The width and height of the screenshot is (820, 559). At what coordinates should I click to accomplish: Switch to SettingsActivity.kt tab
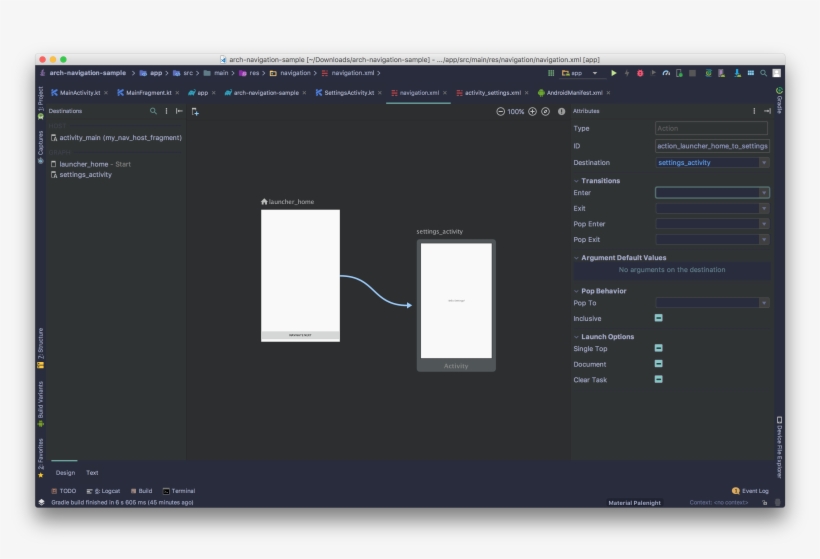pos(349,93)
